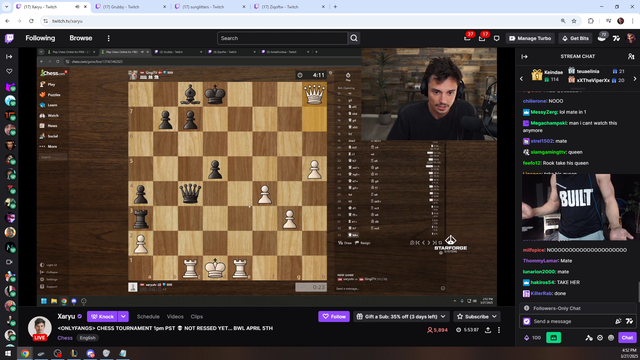Click the search magnifier button

click(354, 38)
